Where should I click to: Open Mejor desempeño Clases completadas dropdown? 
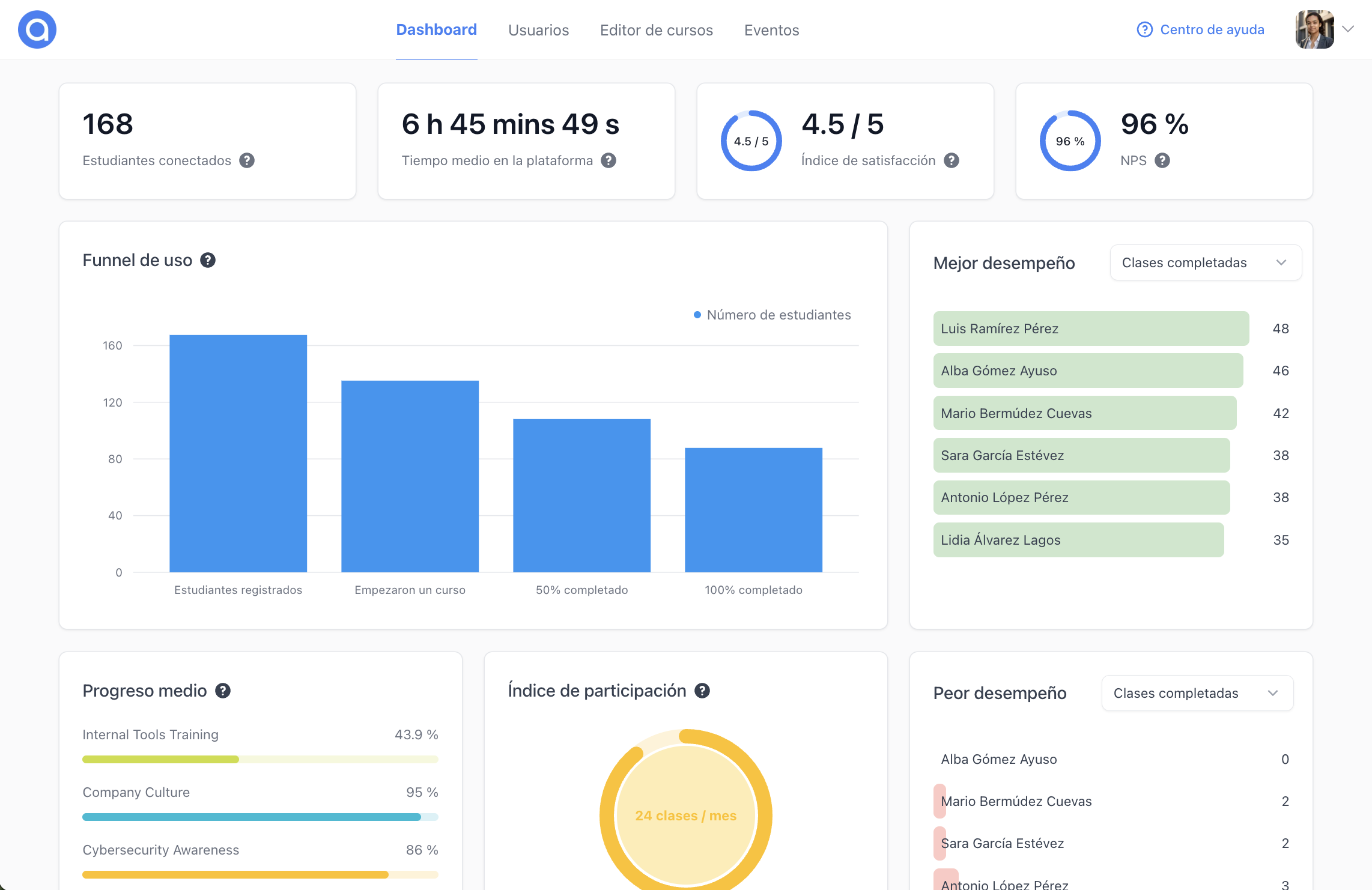tap(1205, 262)
